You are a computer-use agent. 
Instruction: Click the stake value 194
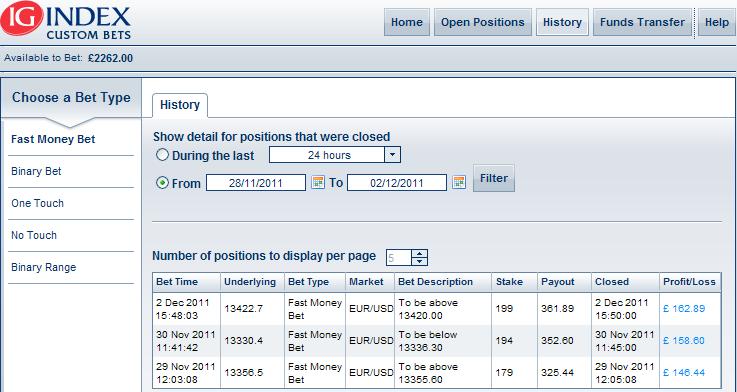pos(504,341)
